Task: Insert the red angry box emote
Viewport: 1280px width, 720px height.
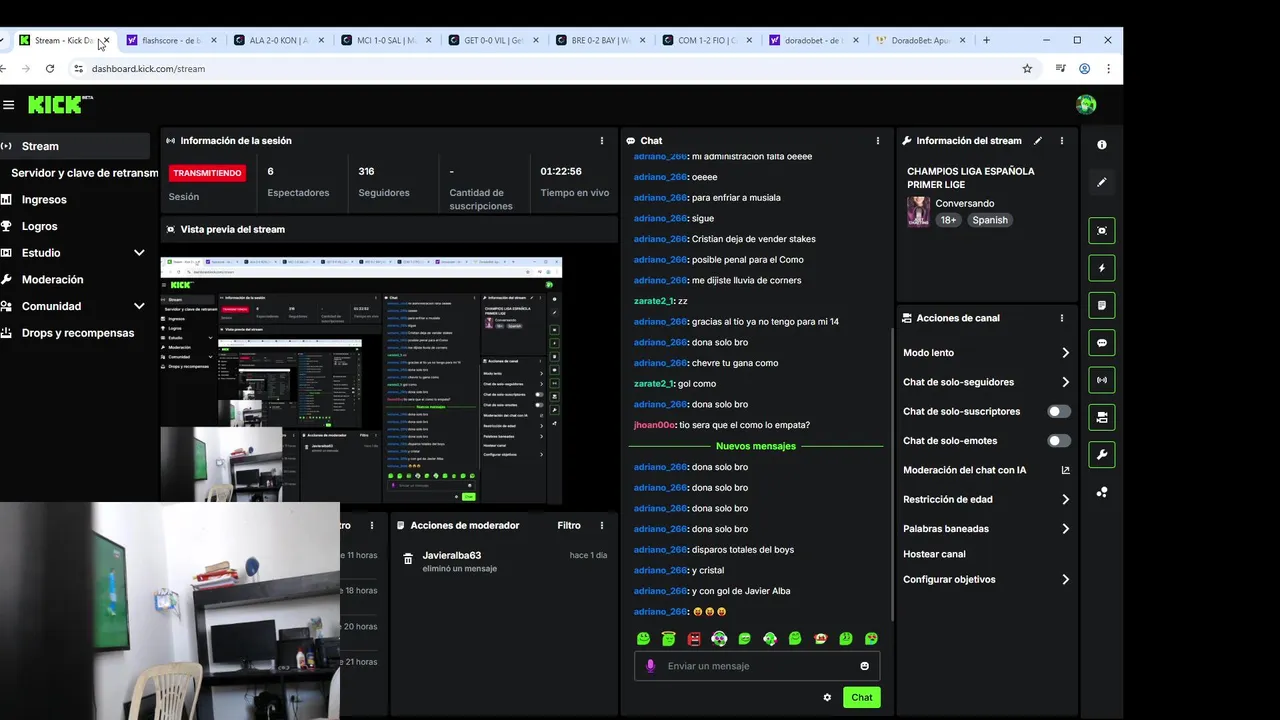Action: [694, 639]
